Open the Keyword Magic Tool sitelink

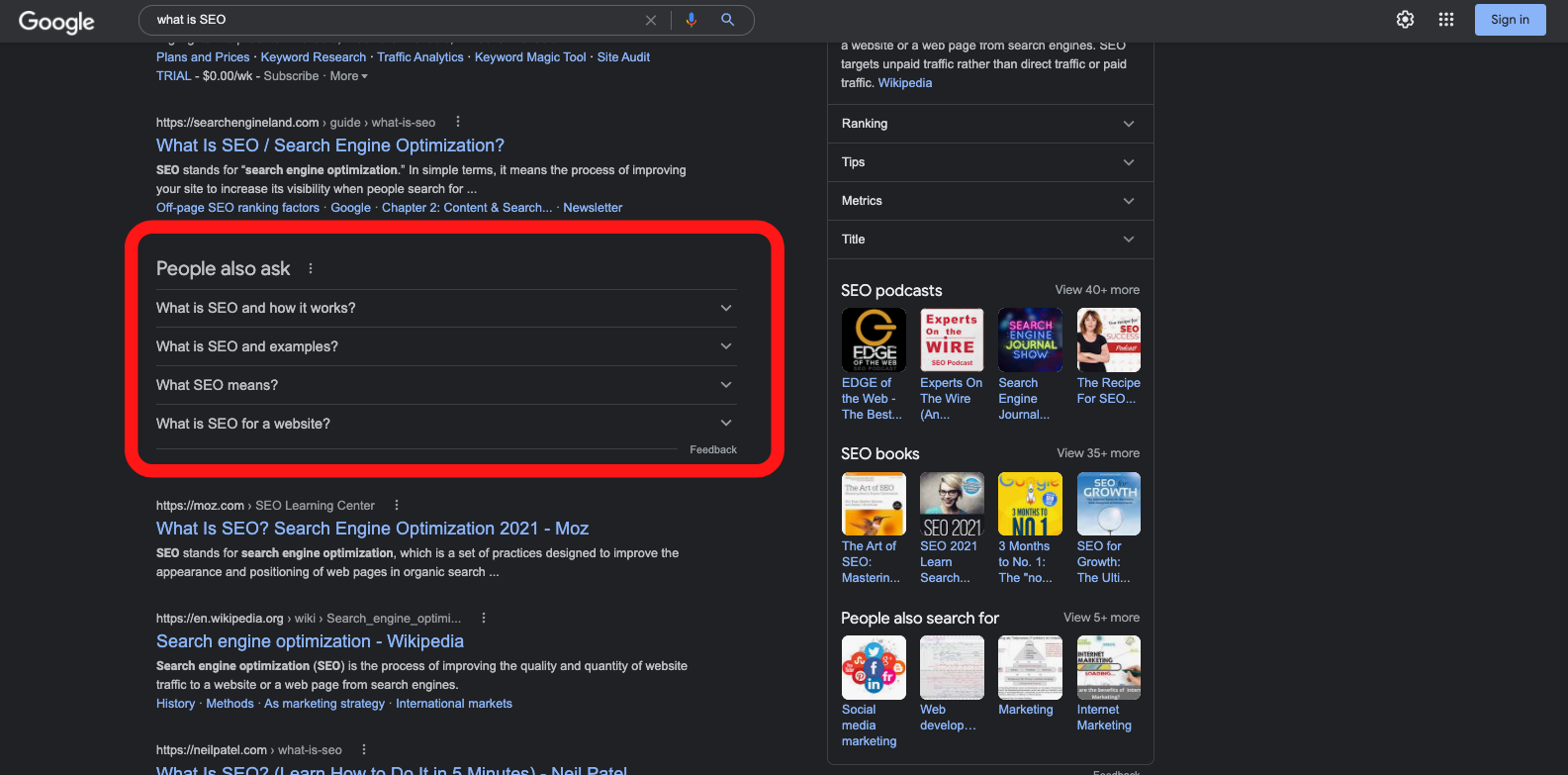point(530,57)
